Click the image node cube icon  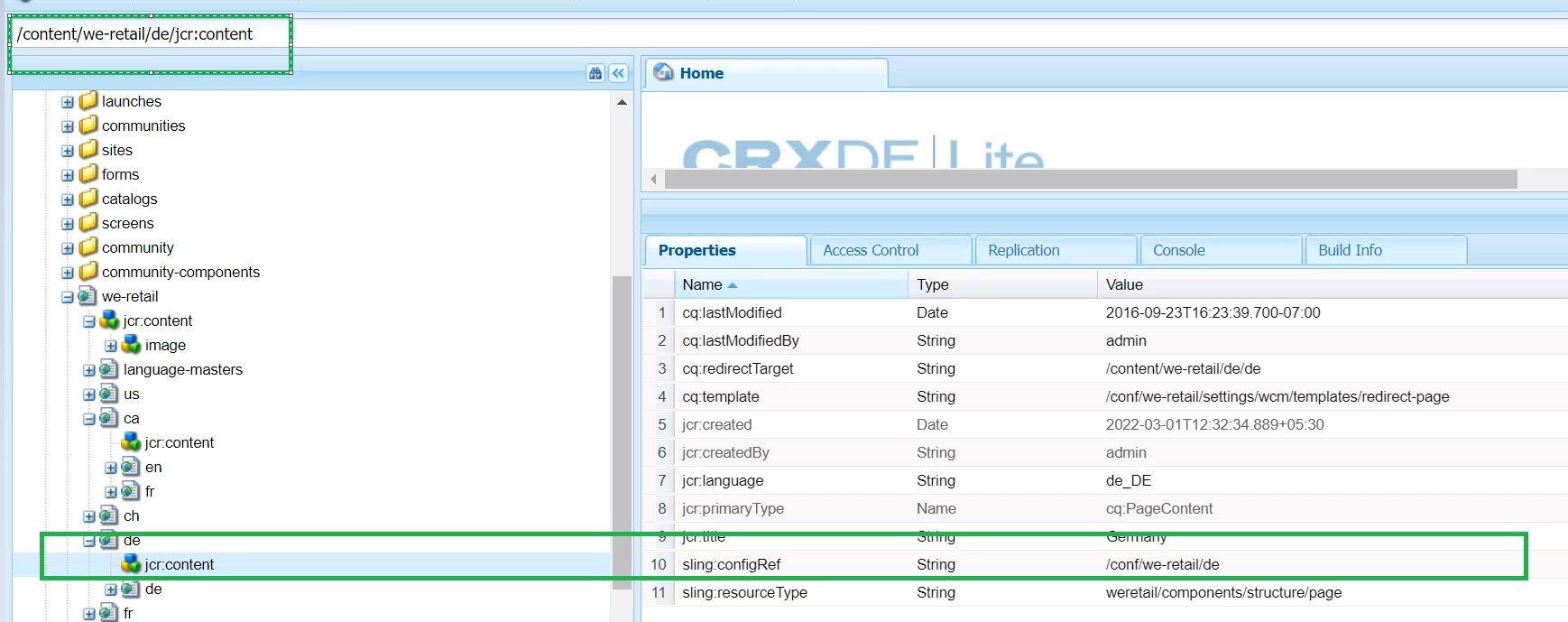(x=131, y=344)
